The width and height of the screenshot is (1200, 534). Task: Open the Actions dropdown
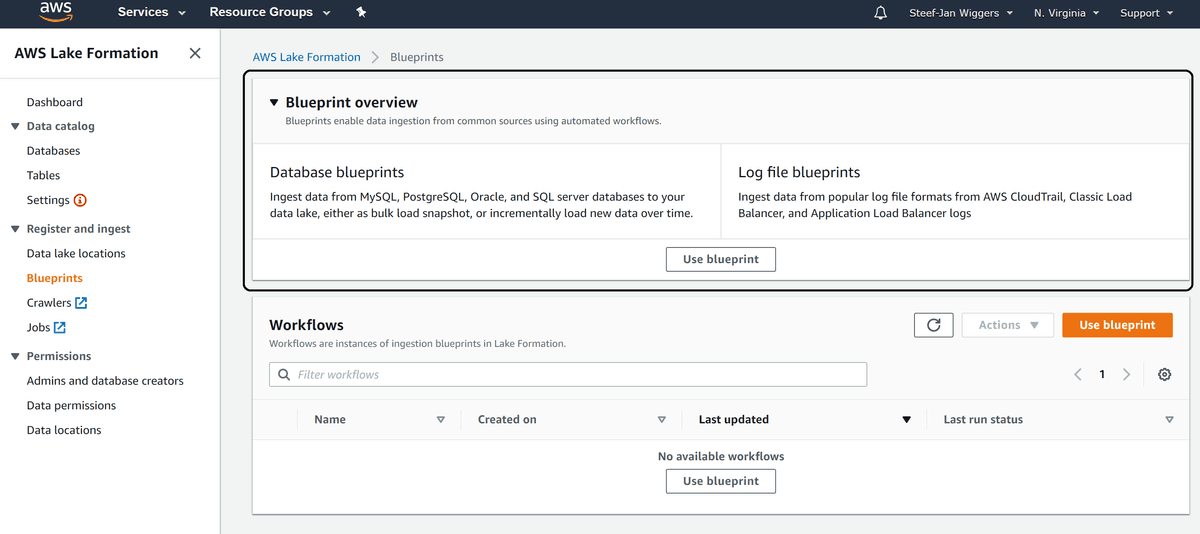[x=1008, y=325]
